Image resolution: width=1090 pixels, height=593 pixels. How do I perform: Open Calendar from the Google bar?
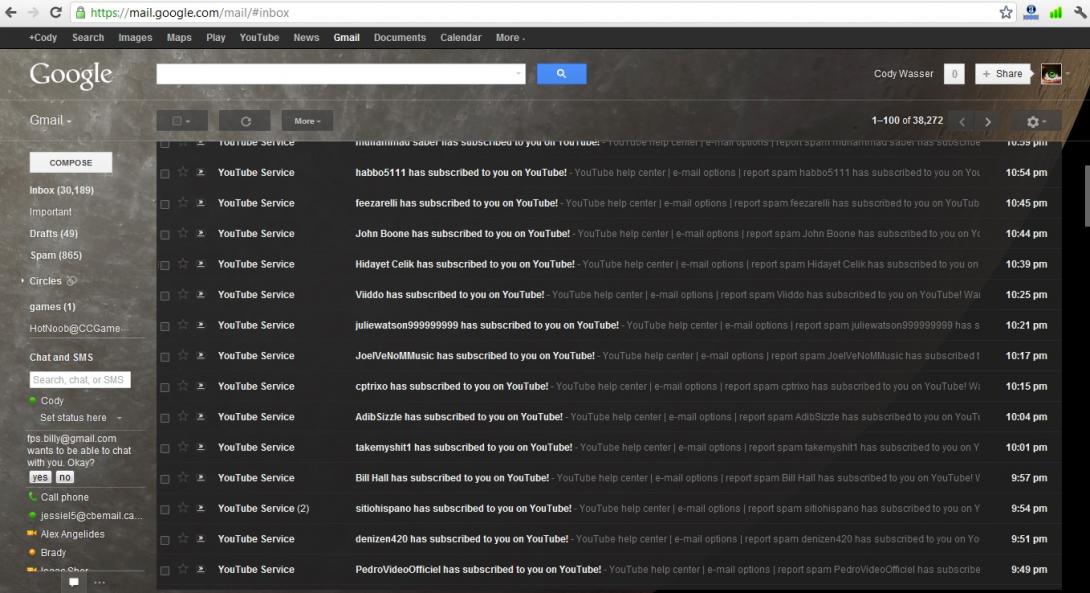tap(460, 38)
